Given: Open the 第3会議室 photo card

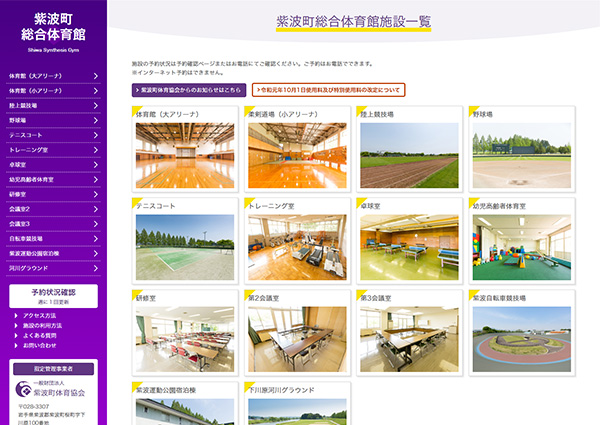Looking at the screenshot, I should pyautogui.click(x=409, y=333).
